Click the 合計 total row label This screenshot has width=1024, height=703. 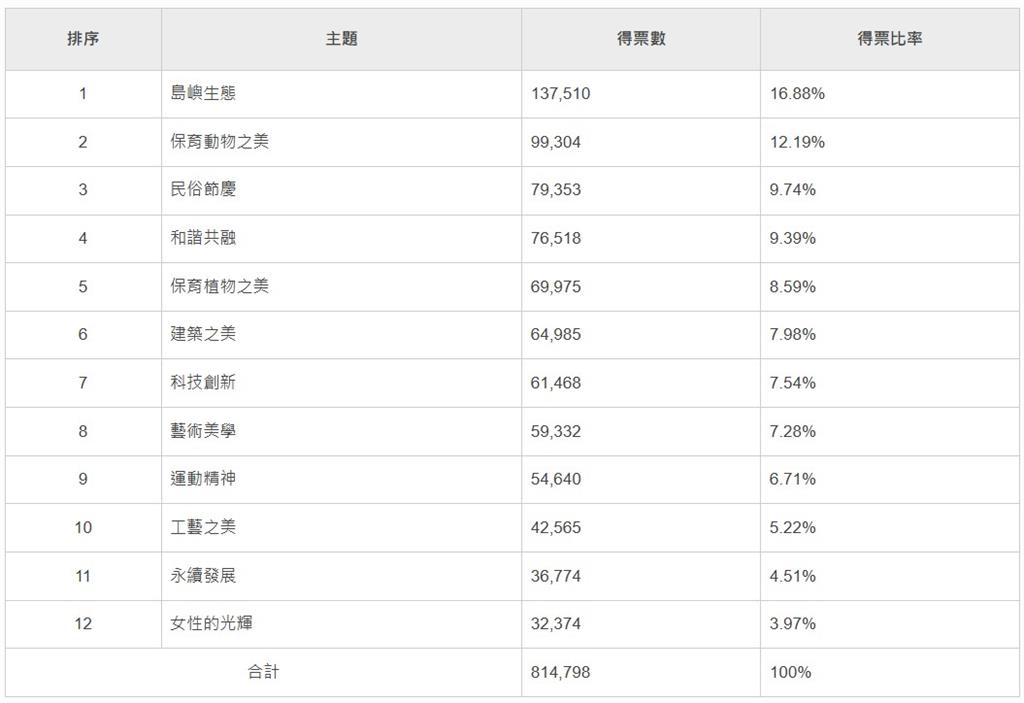click(263, 672)
